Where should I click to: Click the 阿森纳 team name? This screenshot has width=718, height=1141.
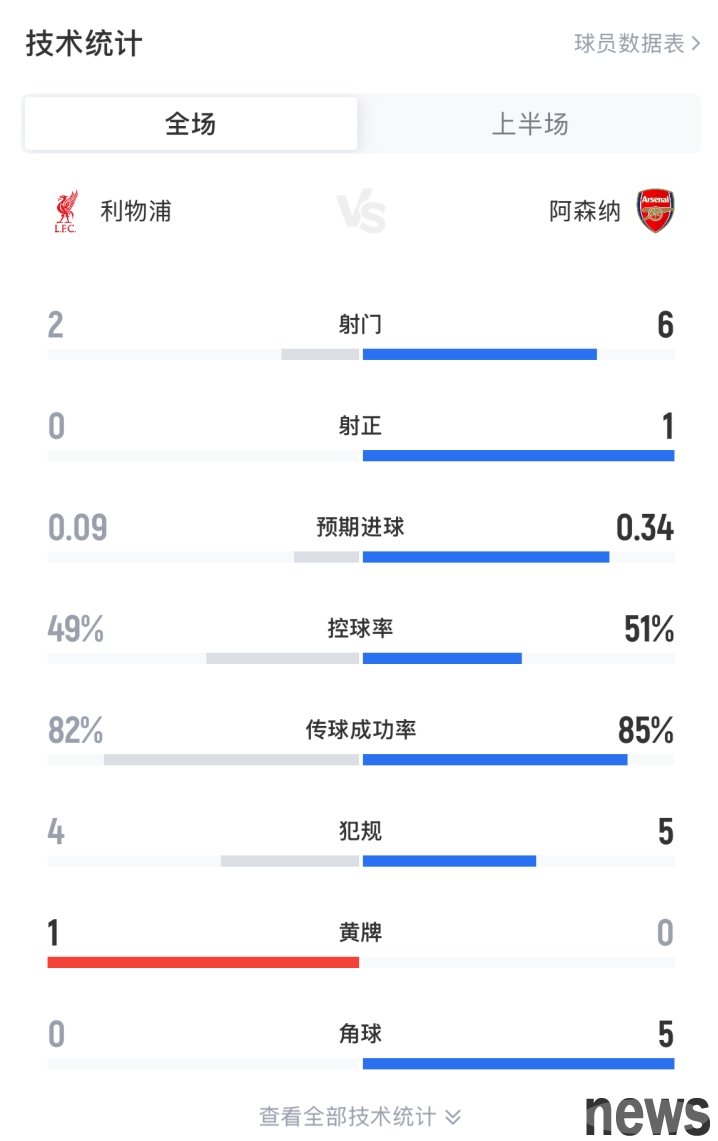point(585,212)
